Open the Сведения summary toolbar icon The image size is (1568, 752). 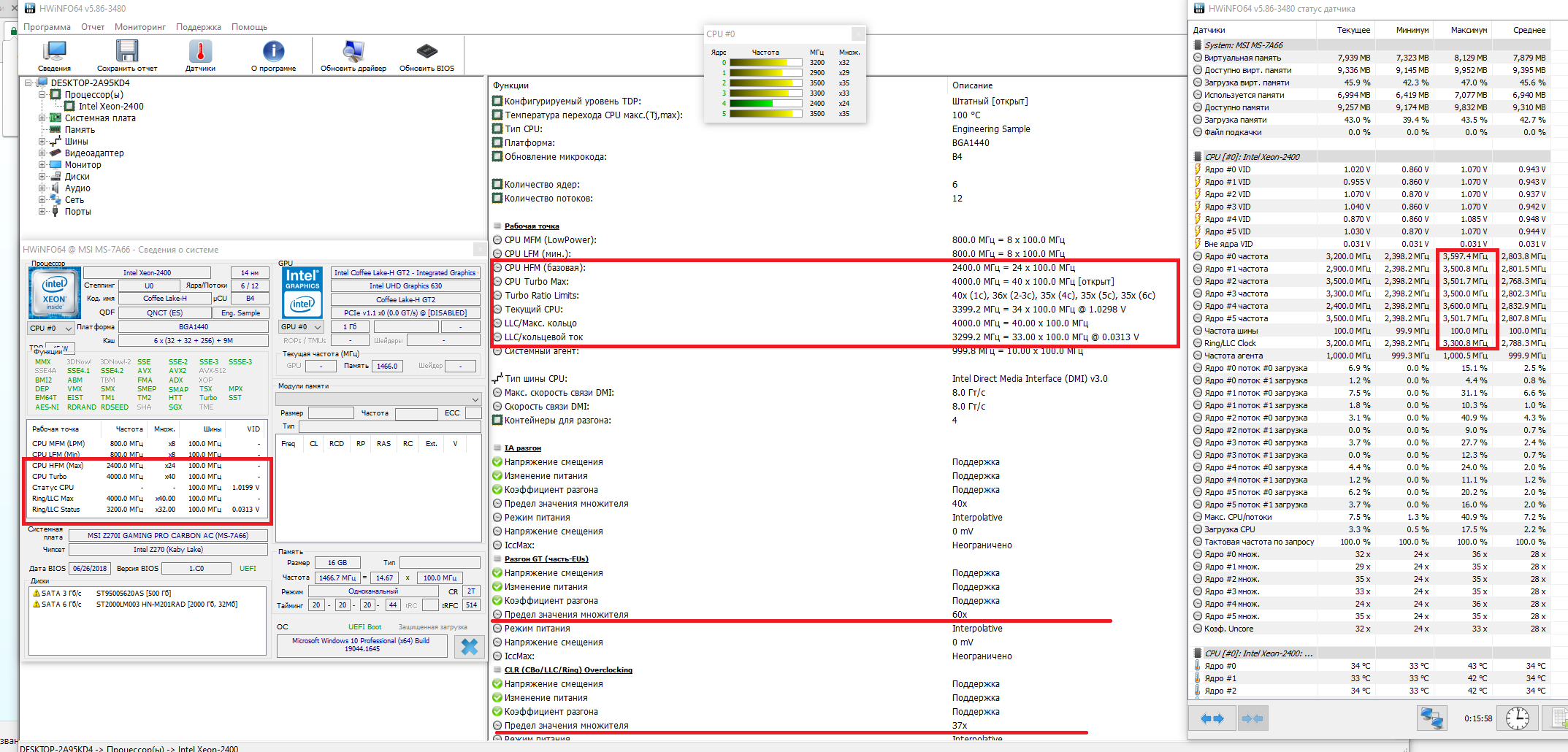[x=55, y=51]
